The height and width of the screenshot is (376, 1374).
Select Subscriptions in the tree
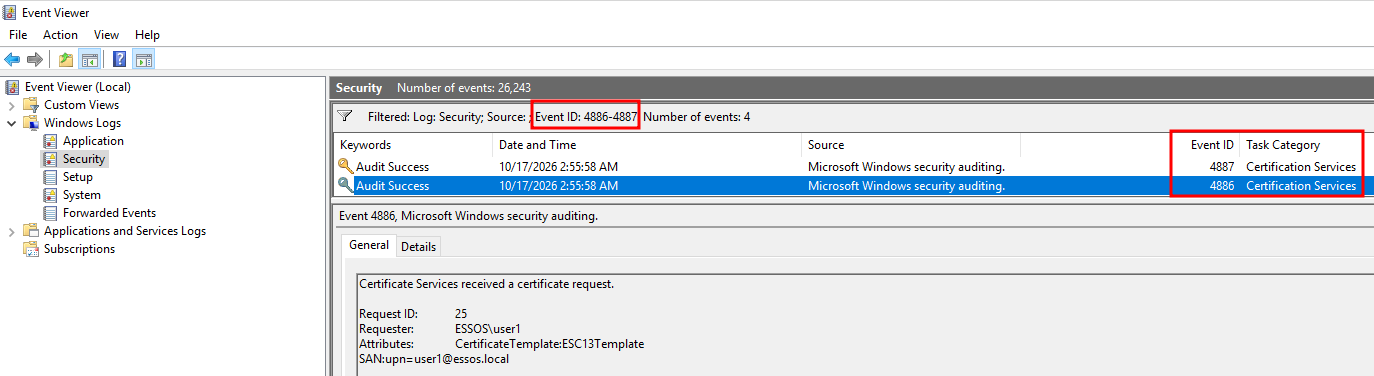click(79, 249)
